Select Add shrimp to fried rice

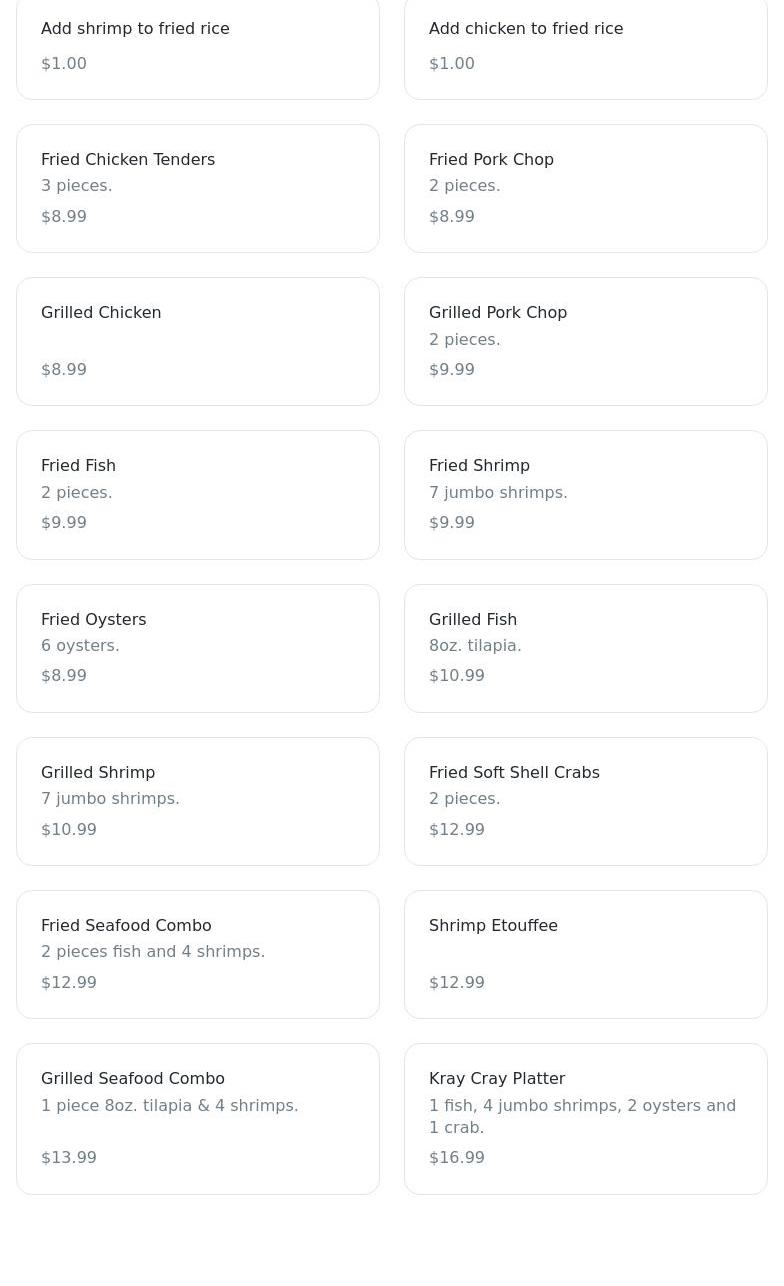point(198,46)
